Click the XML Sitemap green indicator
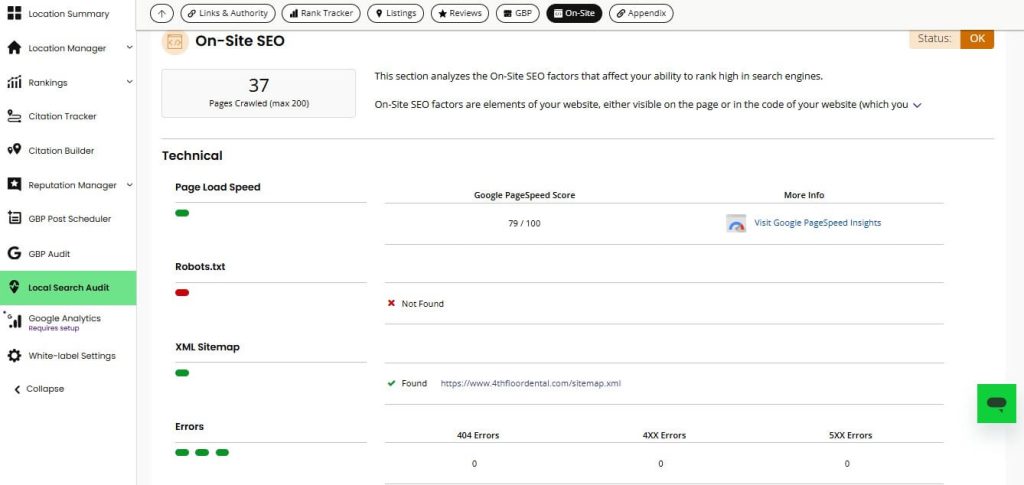Viewport: 1024px width, 485px height. click(x=182, y=373)
